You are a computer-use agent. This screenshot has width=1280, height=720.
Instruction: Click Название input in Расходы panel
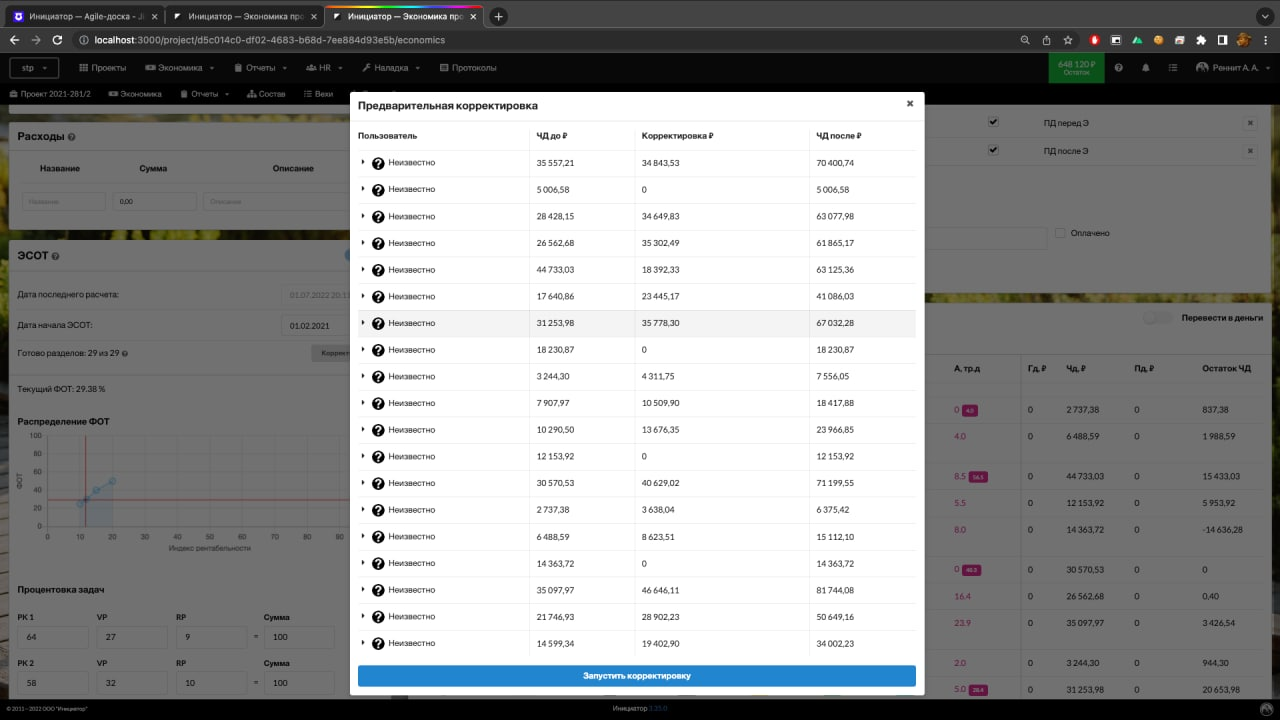[x=65, y=201]
